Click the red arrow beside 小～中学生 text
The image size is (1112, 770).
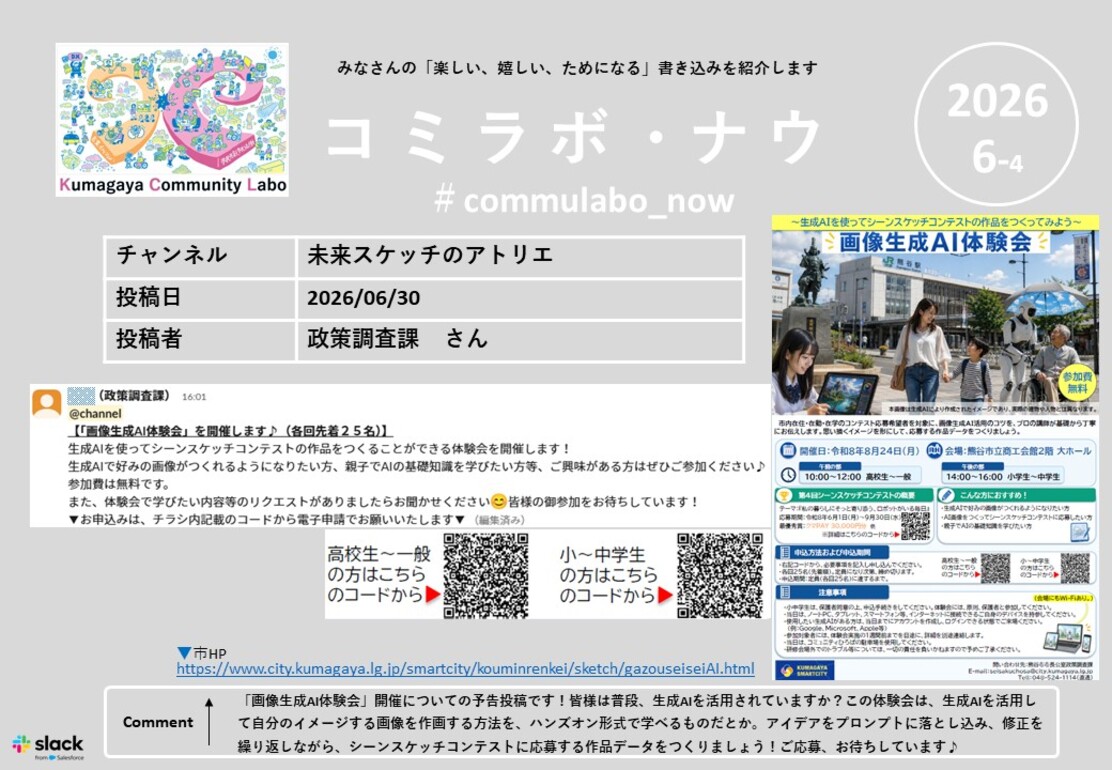pyautogui.click(x=665, y=595)
